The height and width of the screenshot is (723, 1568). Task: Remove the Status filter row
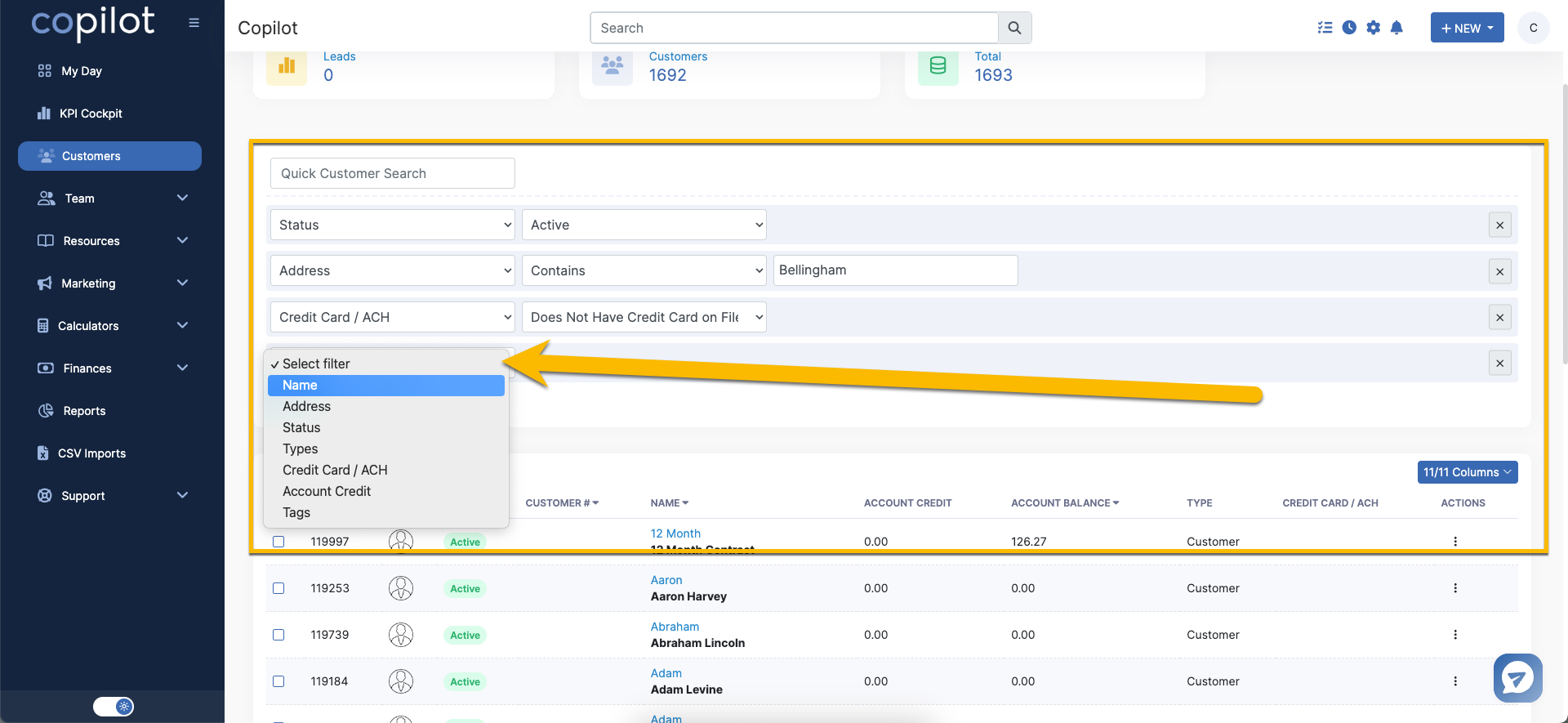1500,225
